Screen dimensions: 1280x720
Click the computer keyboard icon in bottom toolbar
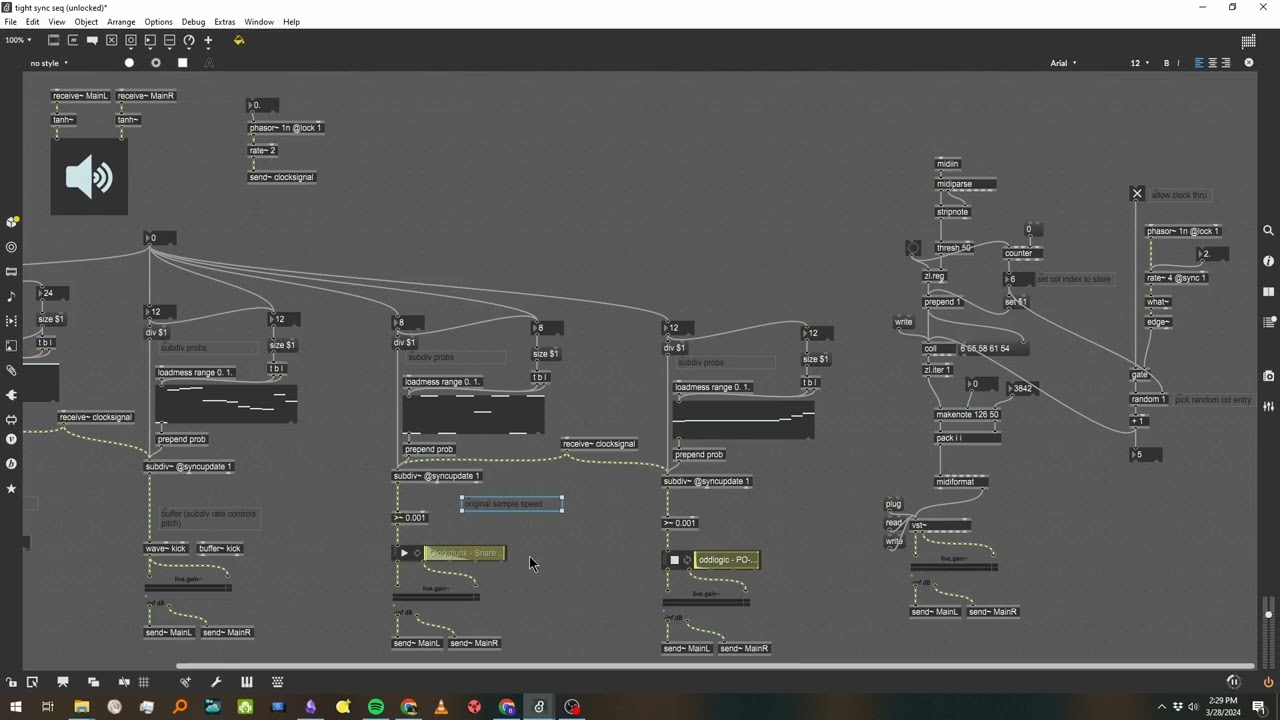(278, 682)
